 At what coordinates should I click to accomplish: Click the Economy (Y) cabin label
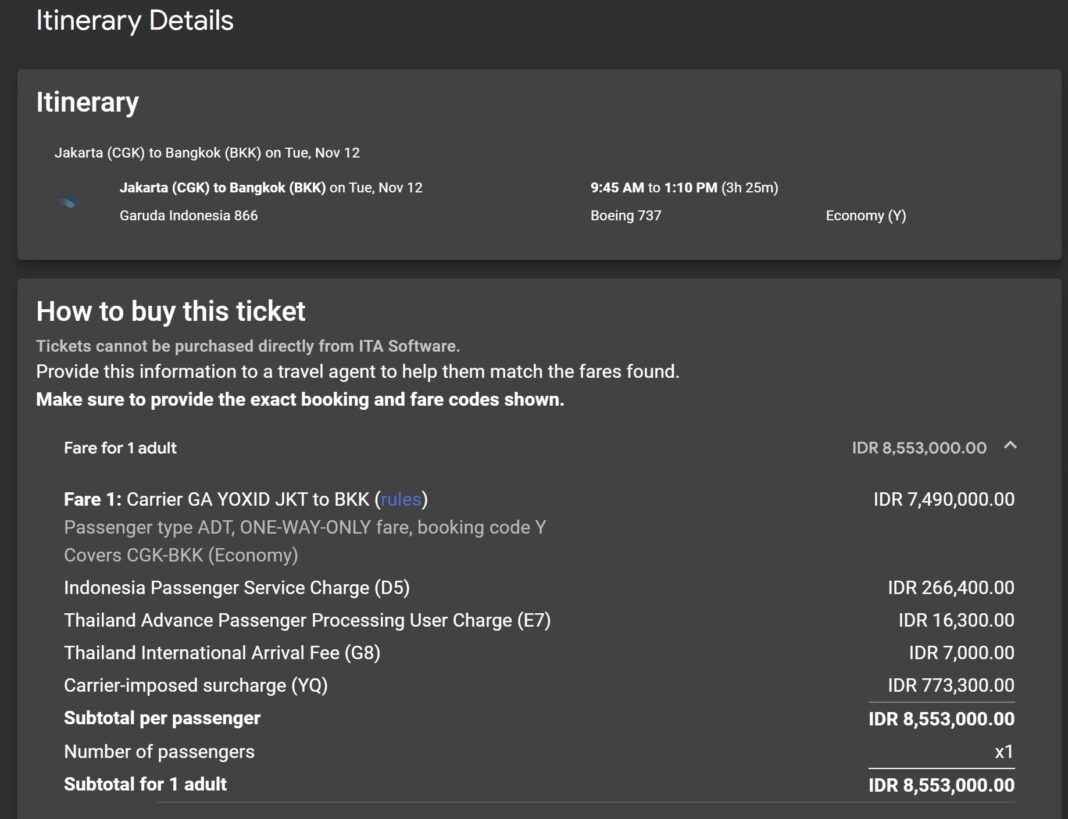[x=865, y=215]
